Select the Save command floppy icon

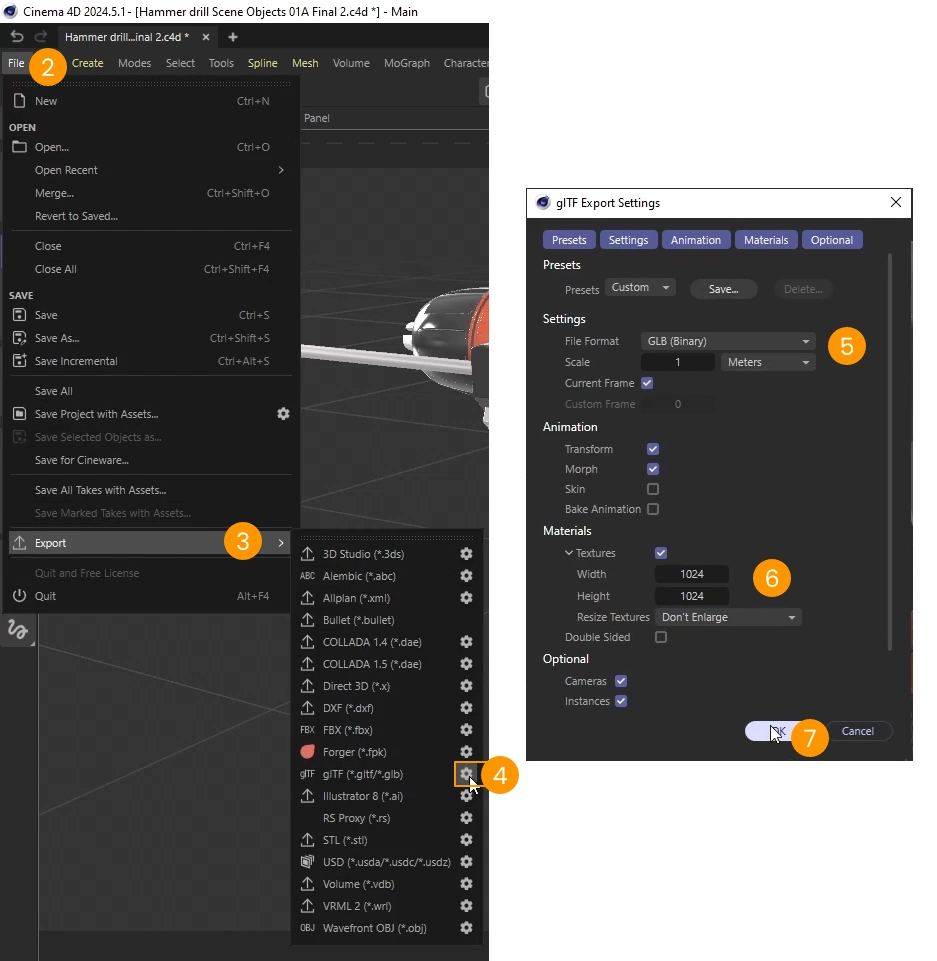pos(22,315)
